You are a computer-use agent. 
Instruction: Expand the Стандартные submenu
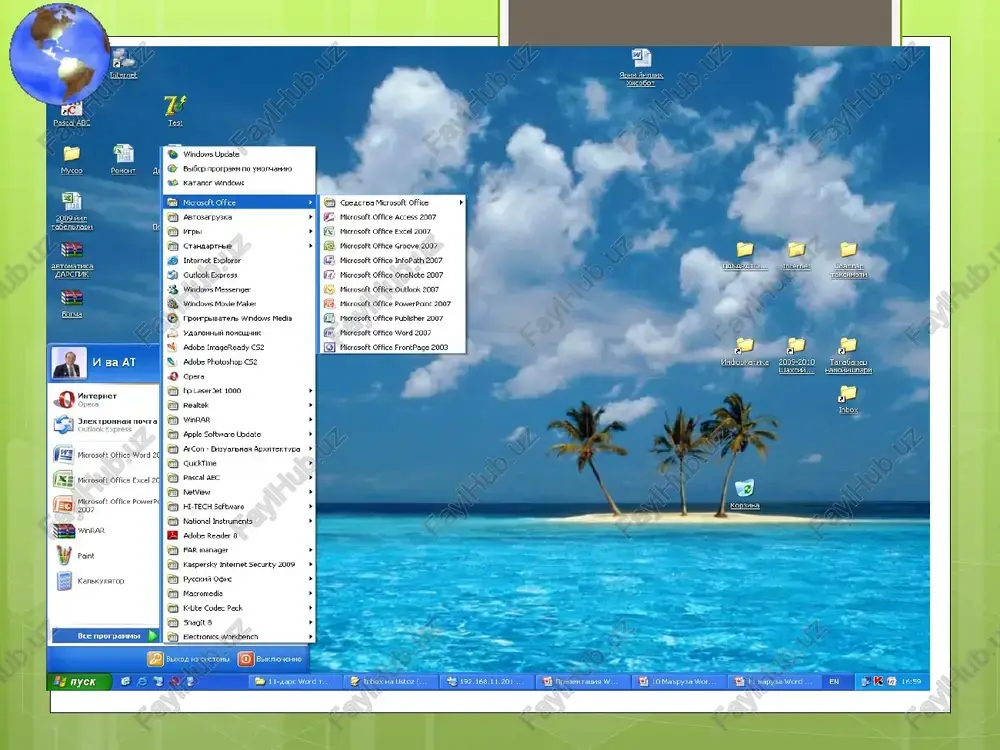point(239,246)
